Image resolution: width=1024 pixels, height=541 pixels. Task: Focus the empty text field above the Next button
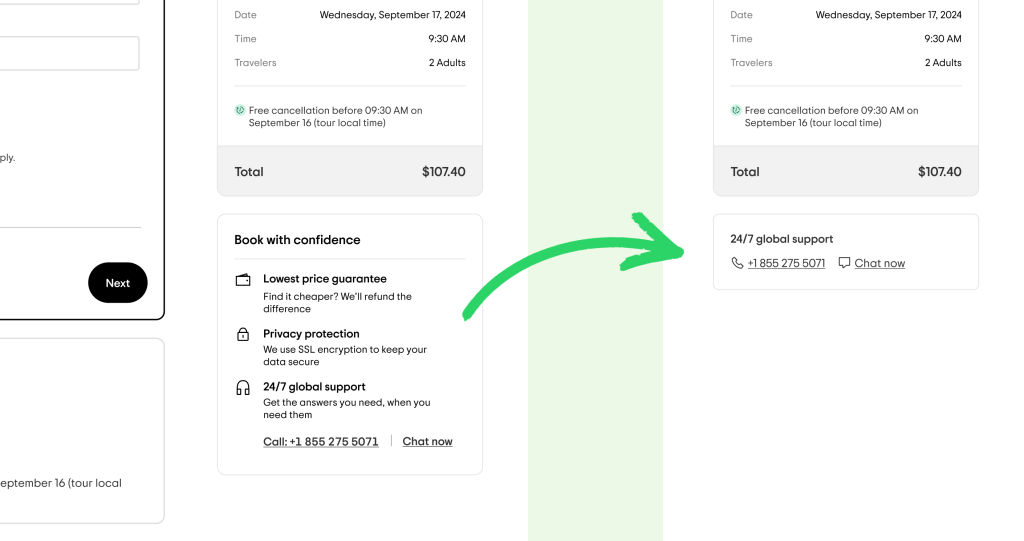[69, 54]
